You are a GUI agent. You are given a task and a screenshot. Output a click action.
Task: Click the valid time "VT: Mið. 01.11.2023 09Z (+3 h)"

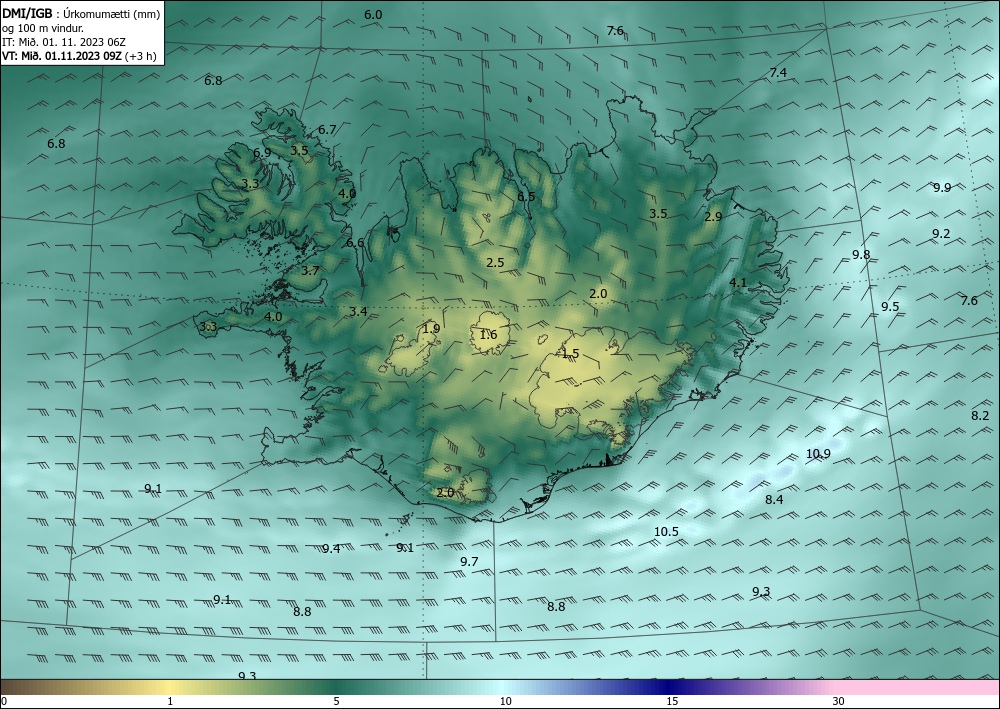coord(79,56)
